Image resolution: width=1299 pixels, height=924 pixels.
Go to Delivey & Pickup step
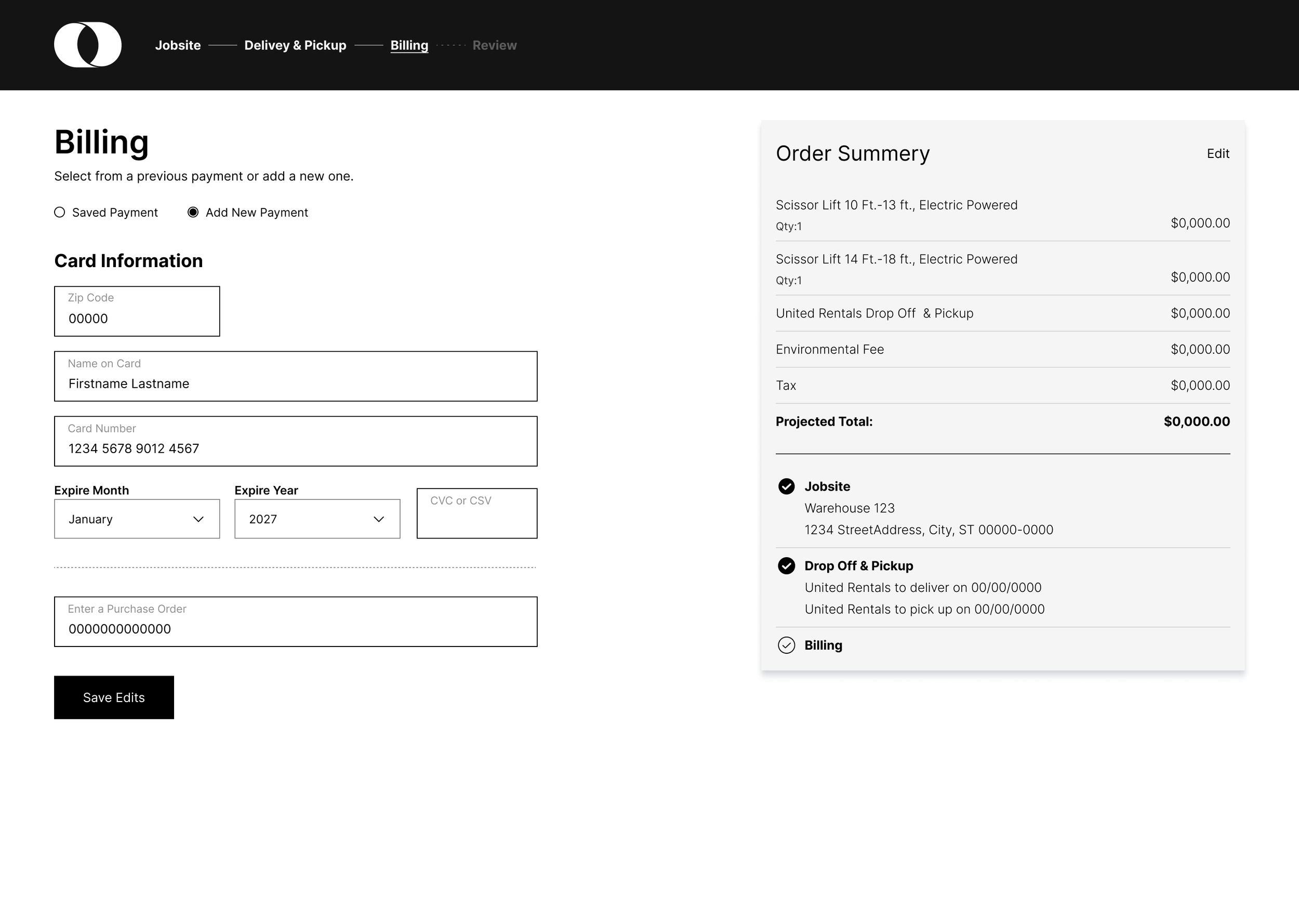click(295, 46)
